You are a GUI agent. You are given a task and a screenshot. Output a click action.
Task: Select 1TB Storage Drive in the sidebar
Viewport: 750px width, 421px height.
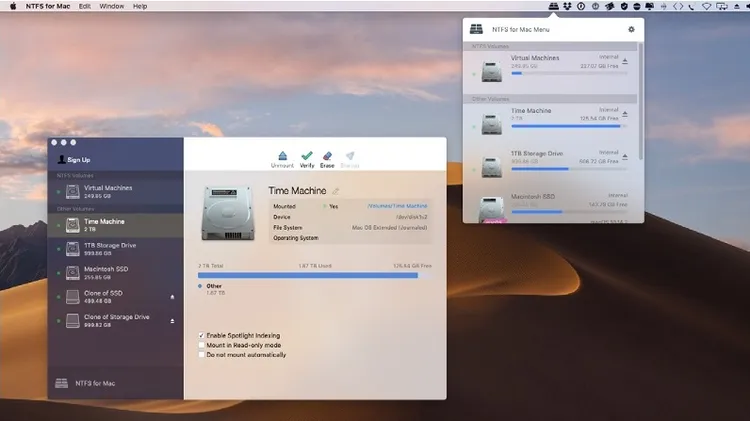click(x=115, y=249)
